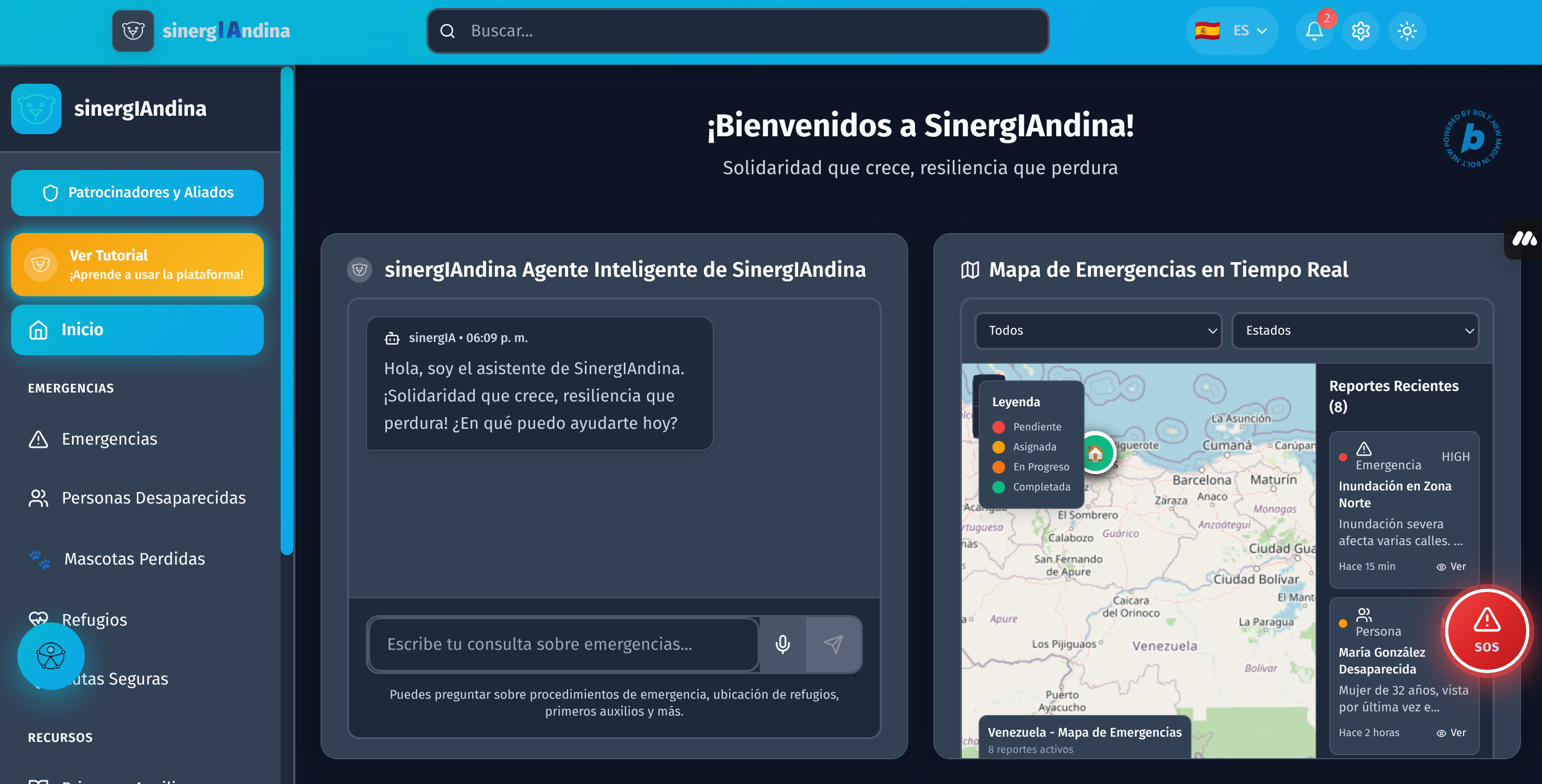Click the sidebar vertical scrollbar
This screenshot has width=1542, height=784.
[287, 311]
